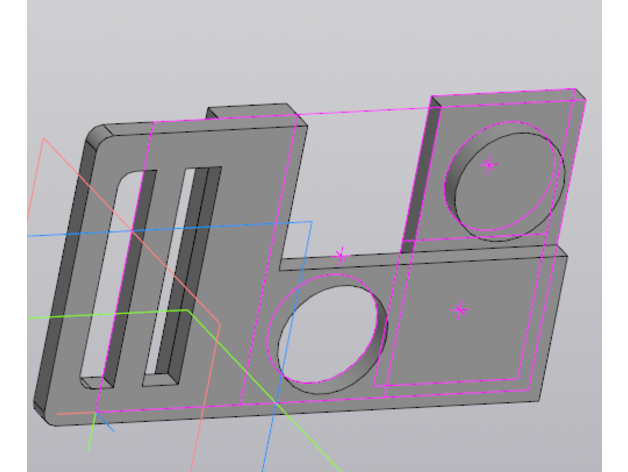Click the bottom edge face of the plate
The image size is (628, 472).
300,410
